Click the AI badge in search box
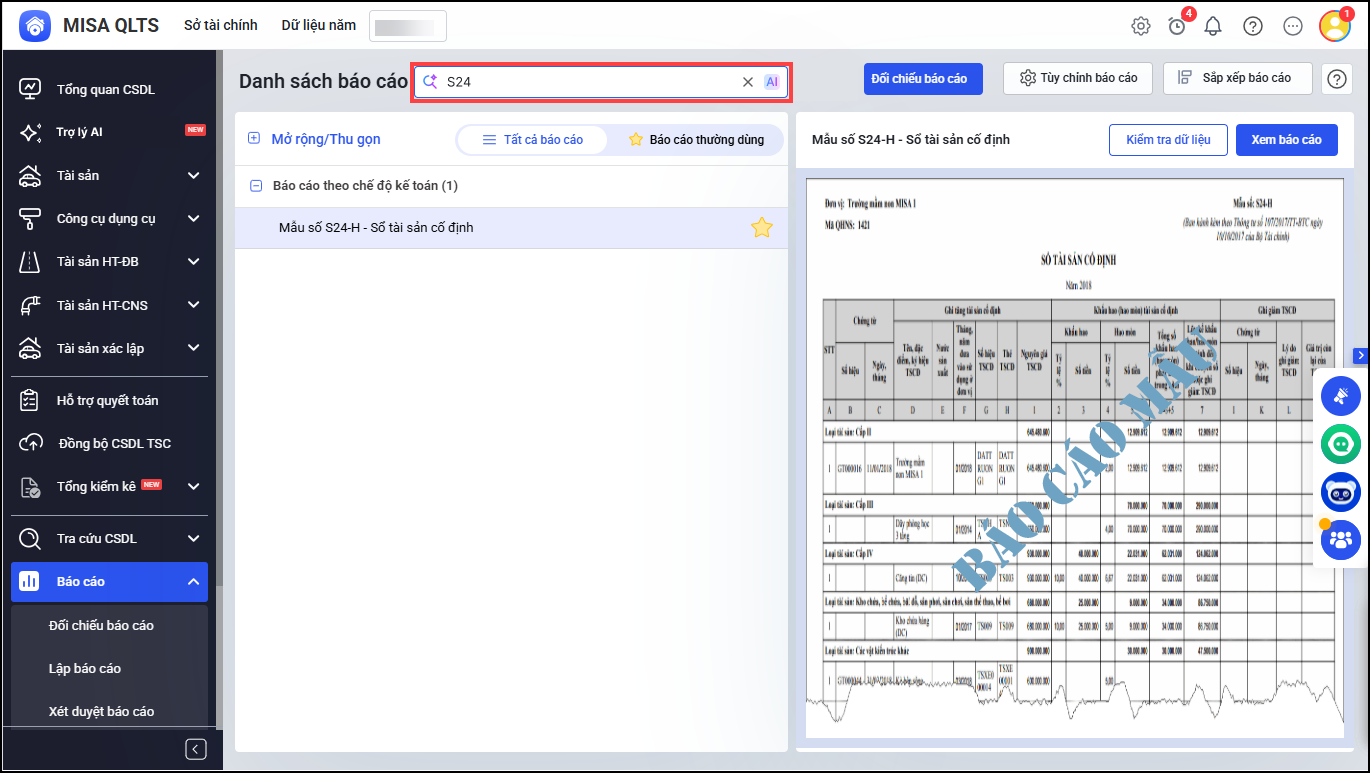1370x773 pixels. (772, 82)
